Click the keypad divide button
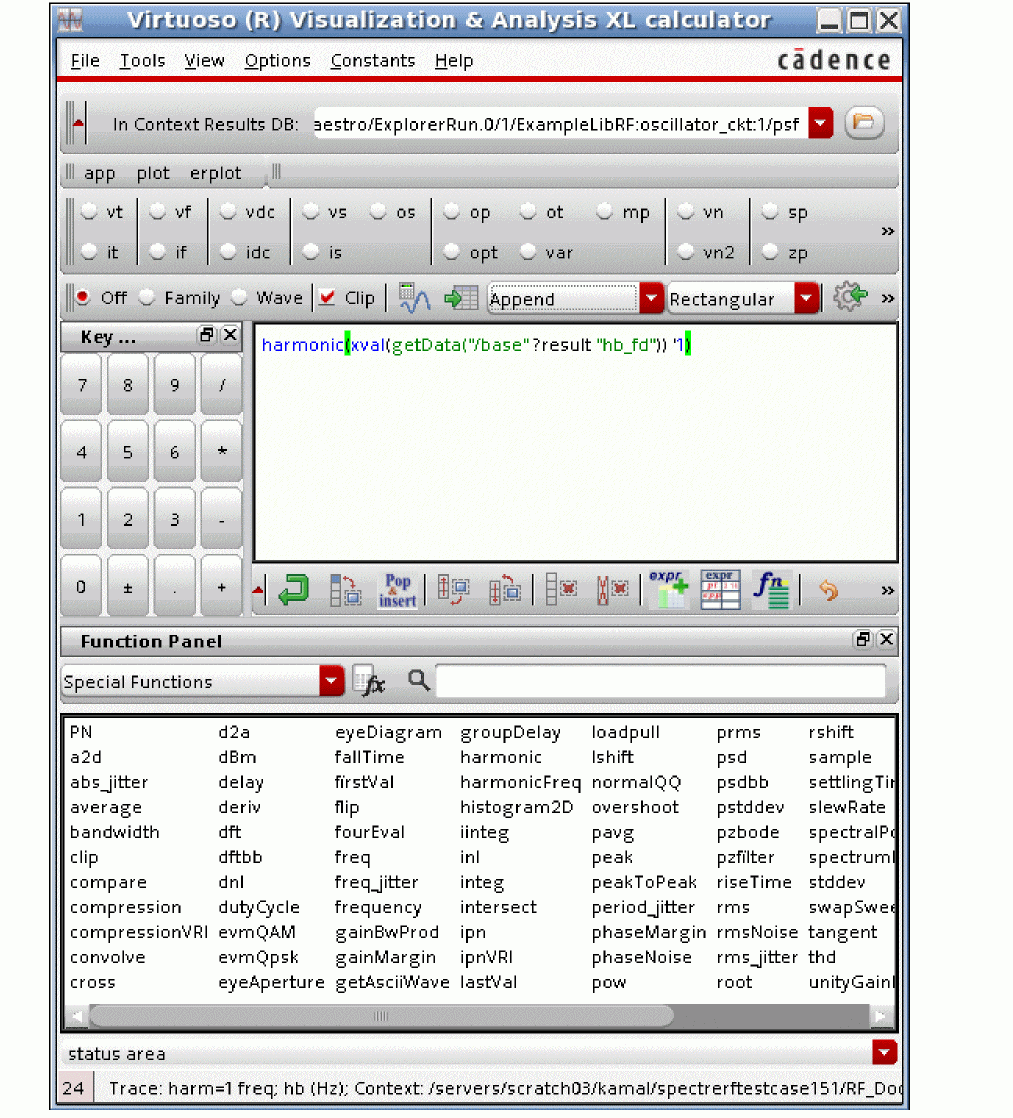1013x1118 pixels. 222,385
